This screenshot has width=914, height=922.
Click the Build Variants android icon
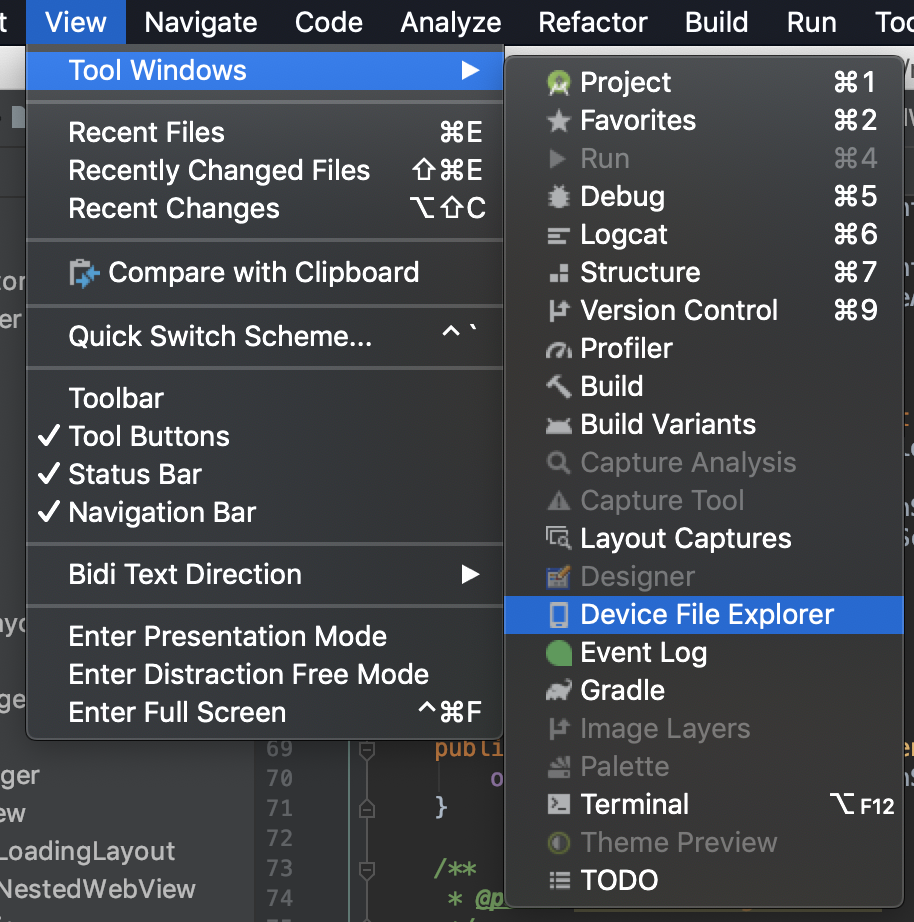[x=558, y=425]
